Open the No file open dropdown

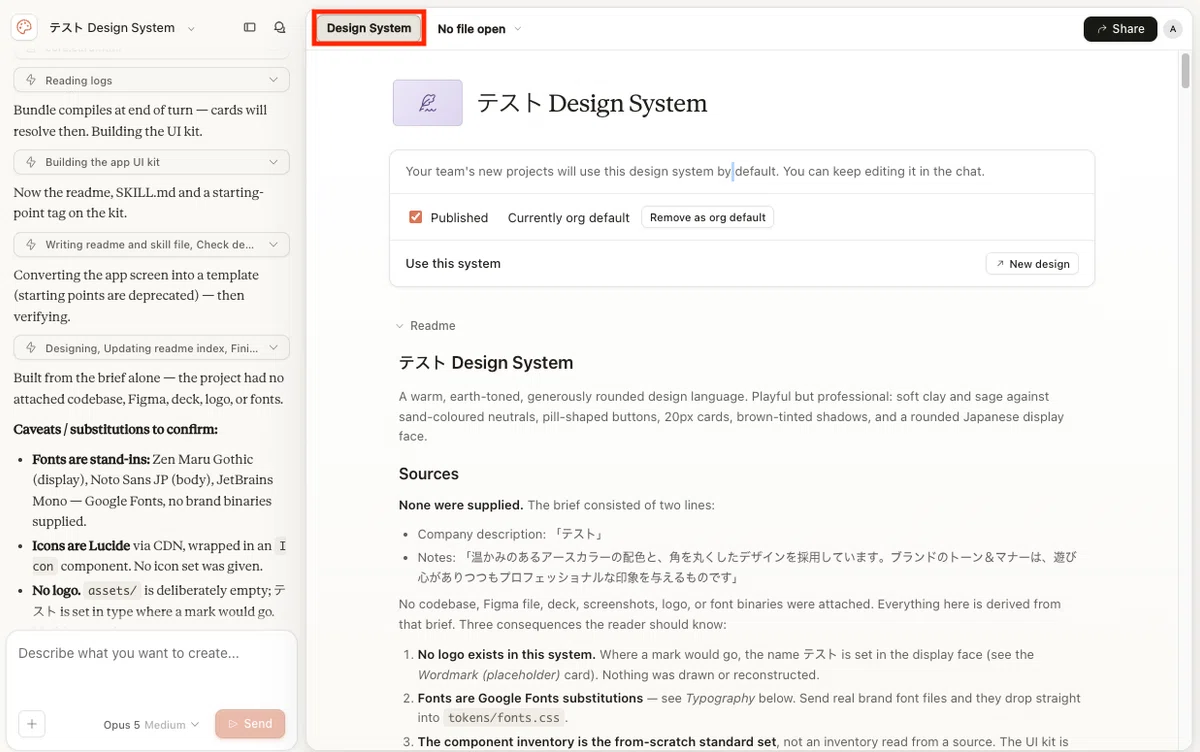pos(479,29)
